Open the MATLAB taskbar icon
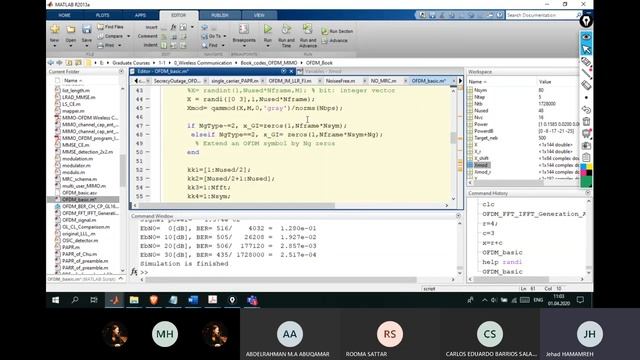Viewport: 640px width, 360px height. (x=114, y=300)
